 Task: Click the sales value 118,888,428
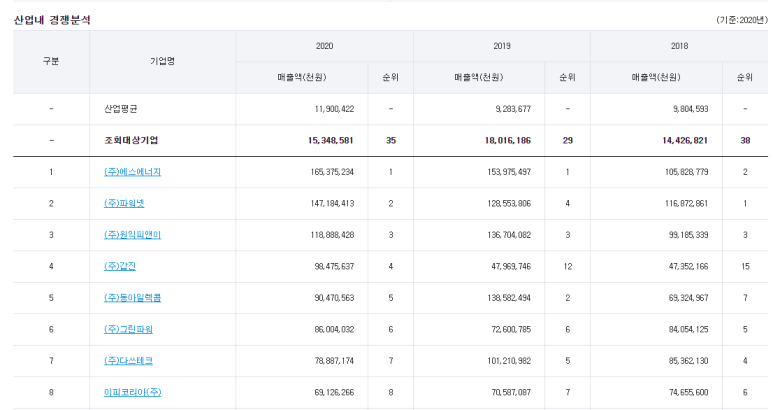[x=332, y=235]
